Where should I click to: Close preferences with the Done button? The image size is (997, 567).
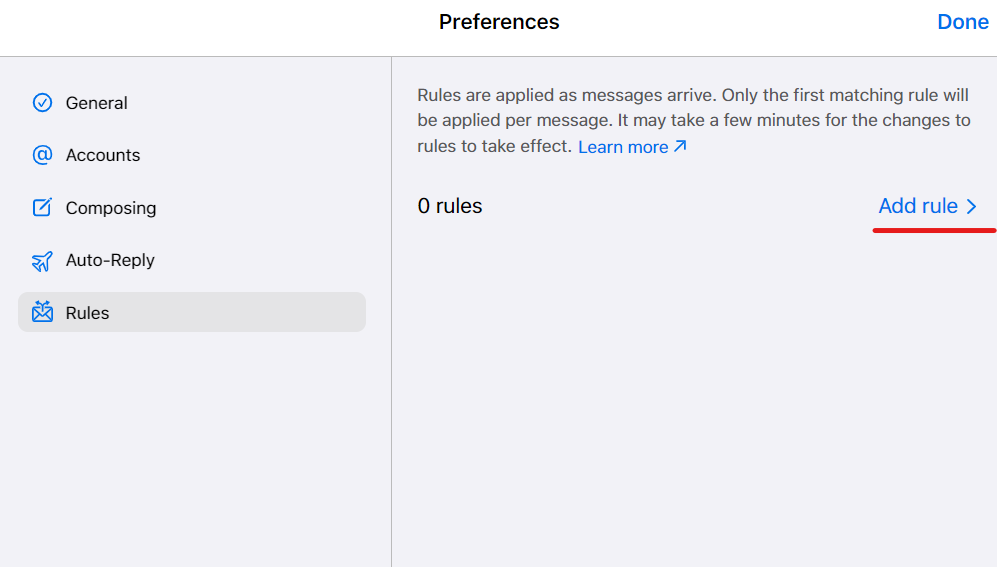[x=963, y=22]
